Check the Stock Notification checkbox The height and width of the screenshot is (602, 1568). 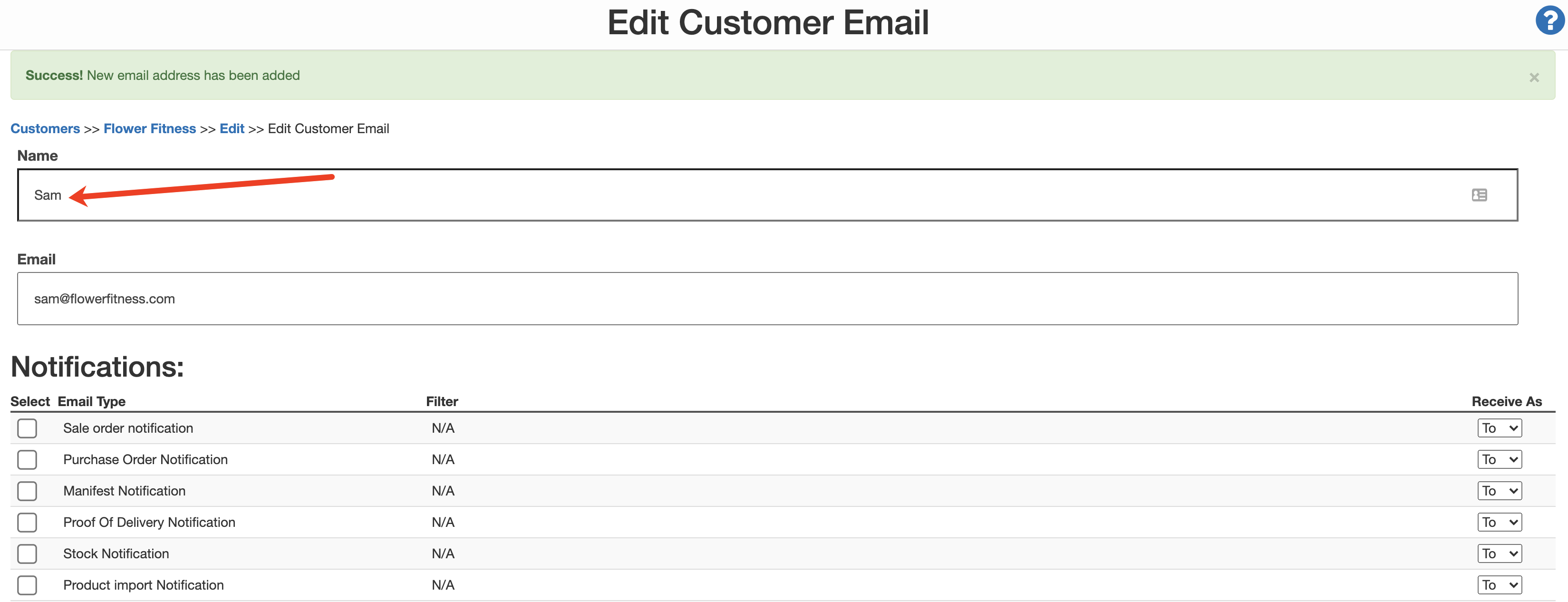[x=27, y=553]
